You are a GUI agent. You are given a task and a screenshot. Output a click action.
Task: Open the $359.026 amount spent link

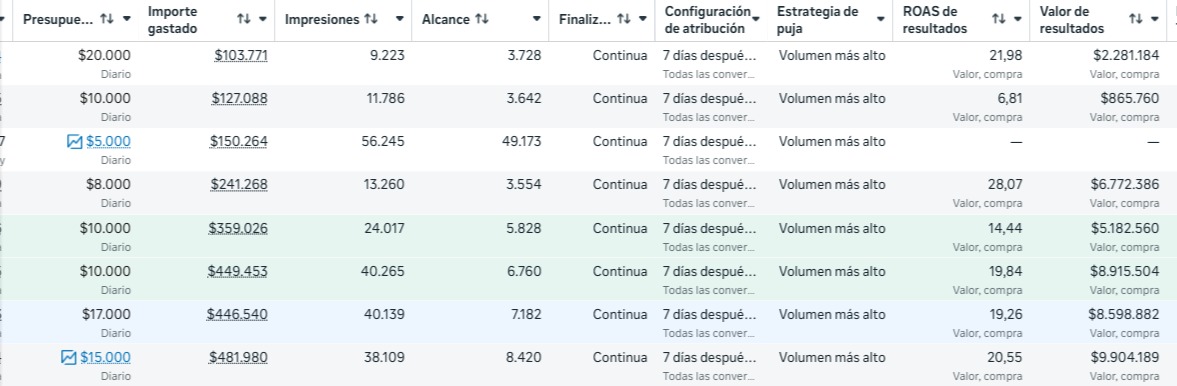[x=238, y=228]
